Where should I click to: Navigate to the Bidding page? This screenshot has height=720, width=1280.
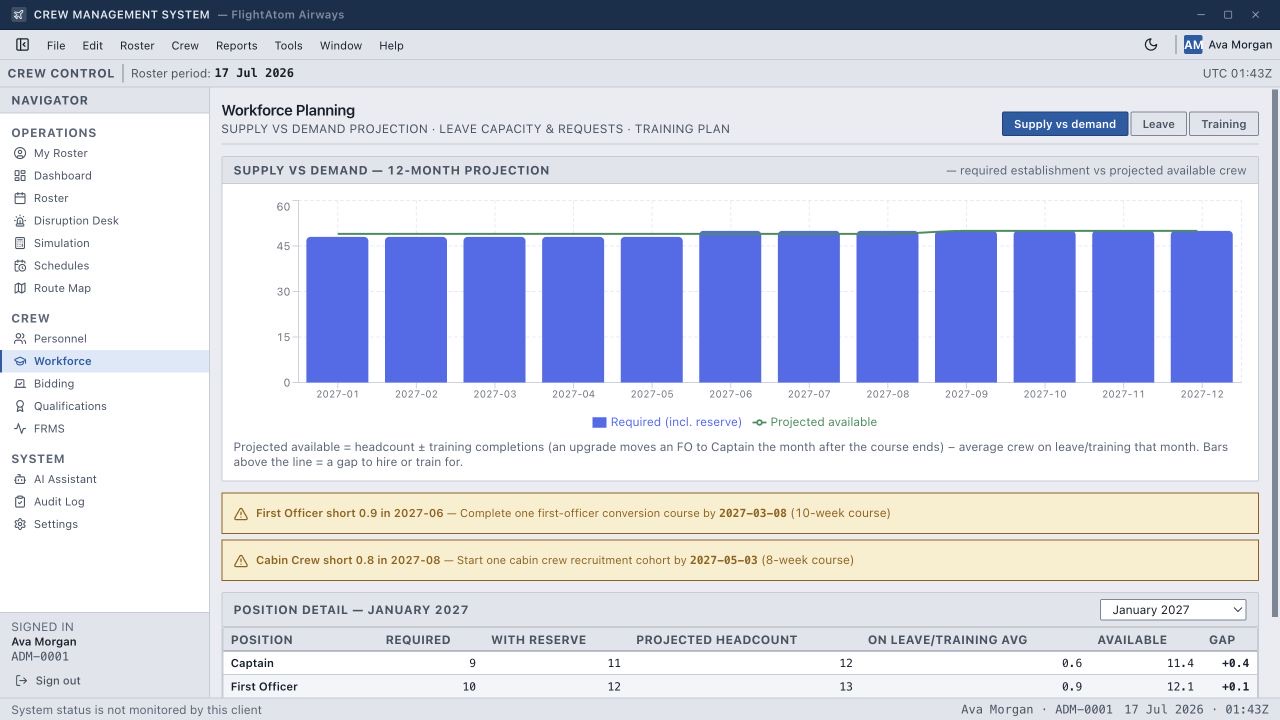(x=105, y=384)
